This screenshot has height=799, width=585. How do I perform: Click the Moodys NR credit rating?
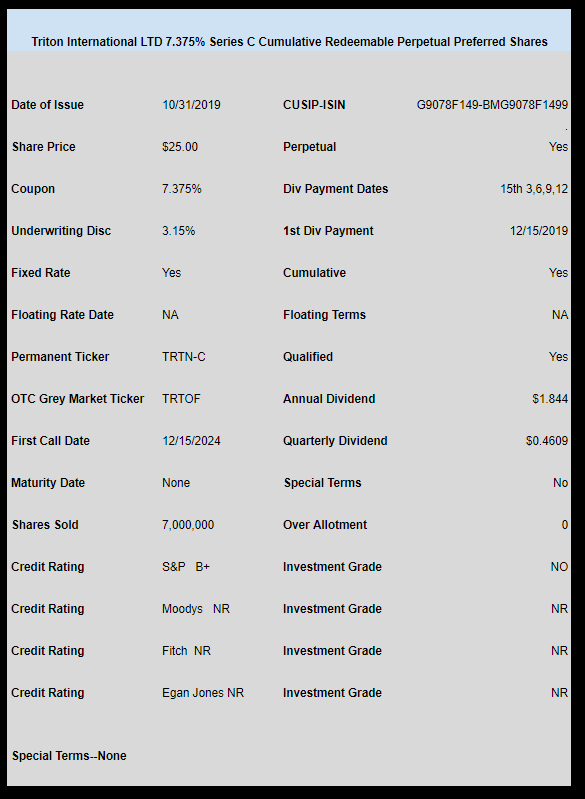click(x=196, y=609)
